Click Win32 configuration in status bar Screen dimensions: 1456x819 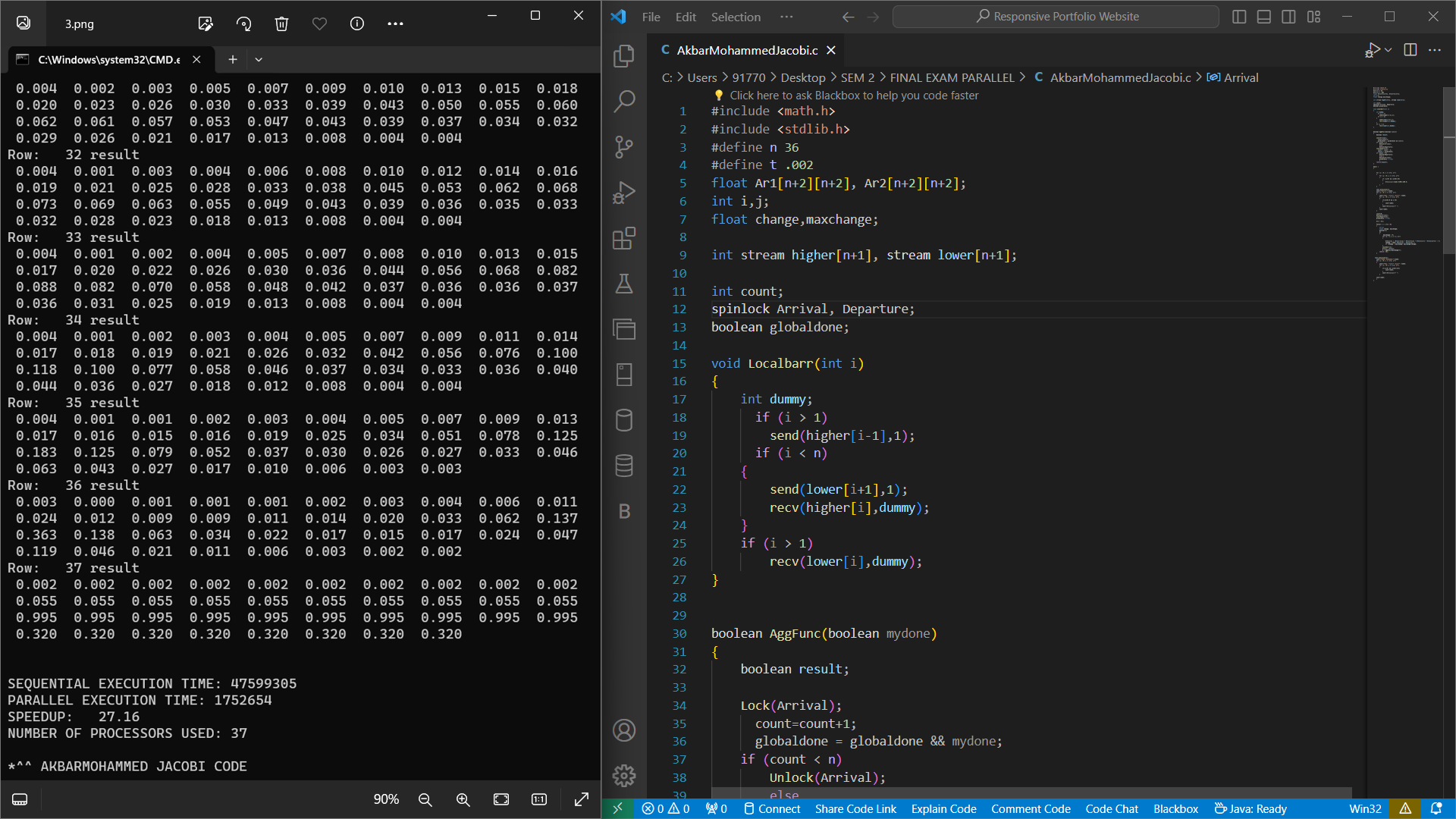point(1365,808)
